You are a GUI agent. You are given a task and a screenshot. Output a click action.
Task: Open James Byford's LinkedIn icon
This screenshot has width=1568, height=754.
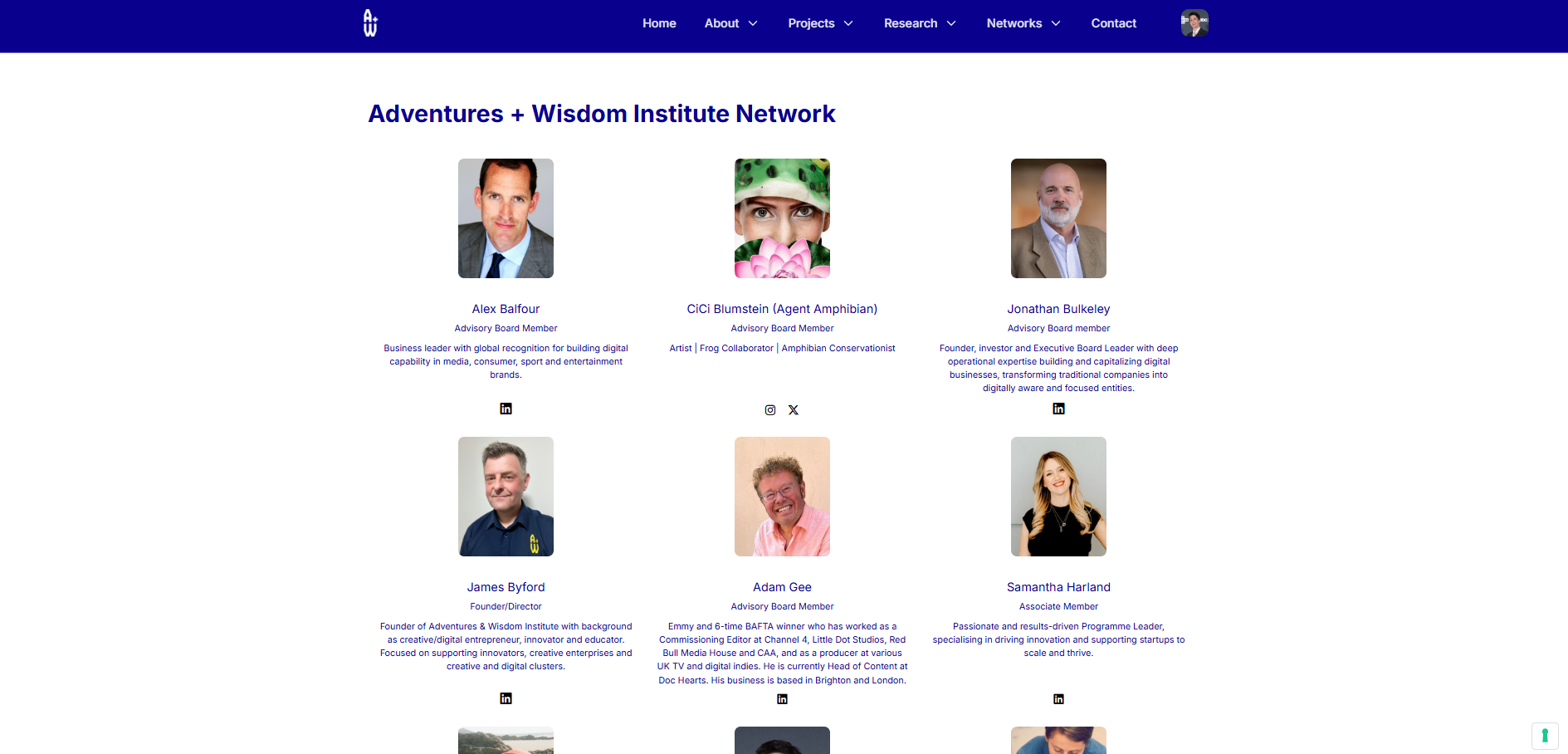click(x=506, y=698)
